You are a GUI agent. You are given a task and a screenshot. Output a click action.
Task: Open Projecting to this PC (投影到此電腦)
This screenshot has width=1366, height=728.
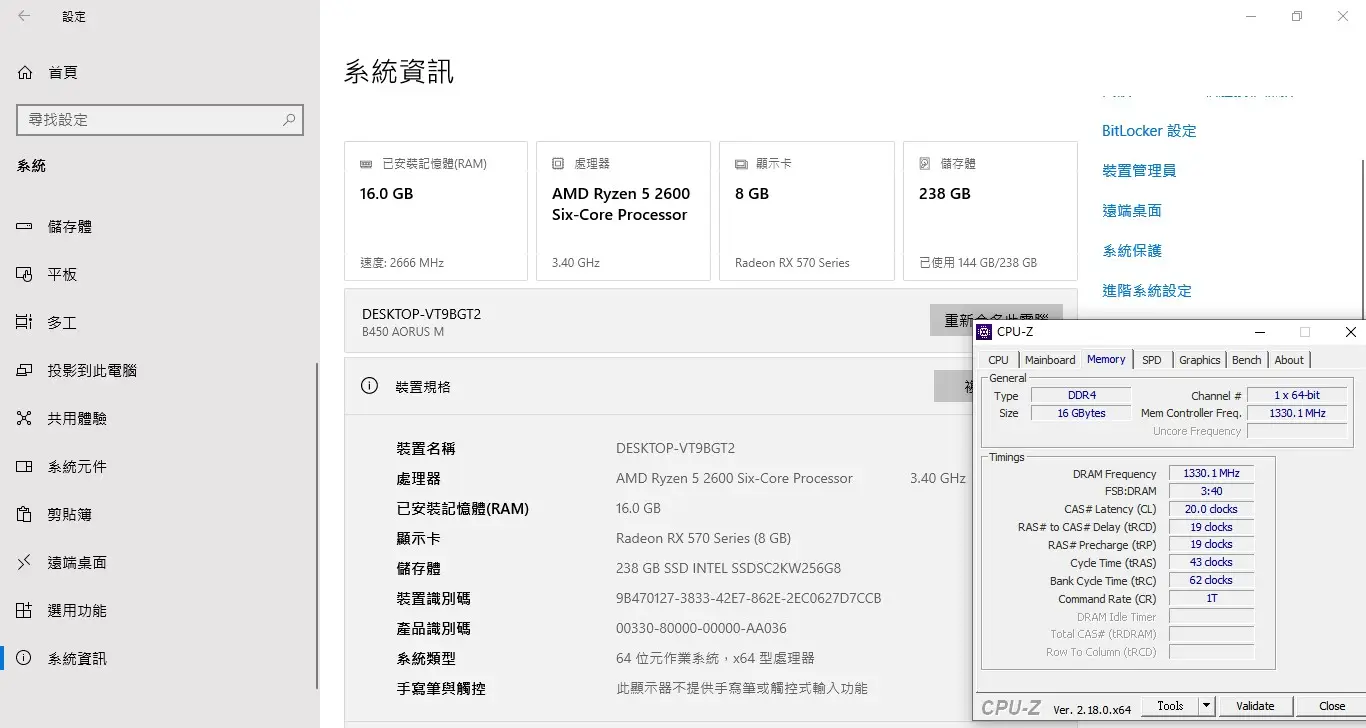pos(92,371)
